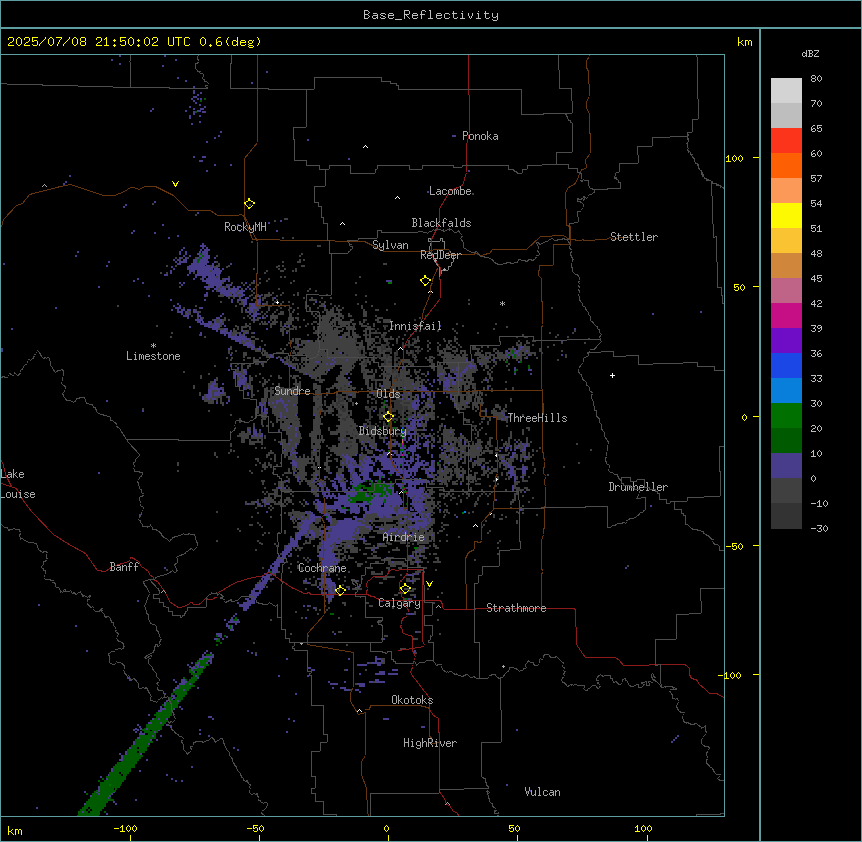Click the yellow station marker above Calgary label

pyautogui.click(x=405, y=589)
